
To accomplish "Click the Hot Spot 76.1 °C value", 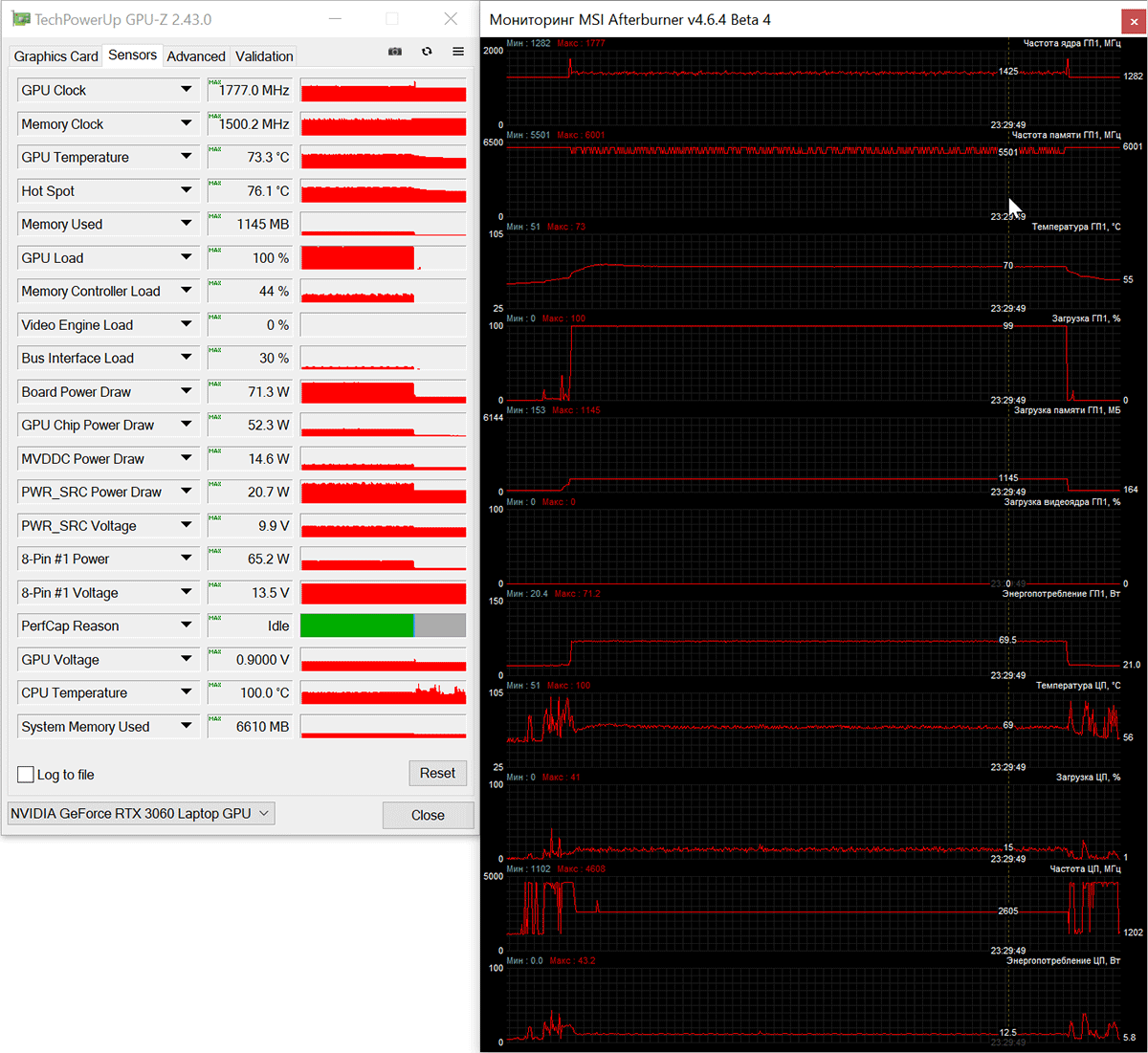I will (x=268, y=190).
